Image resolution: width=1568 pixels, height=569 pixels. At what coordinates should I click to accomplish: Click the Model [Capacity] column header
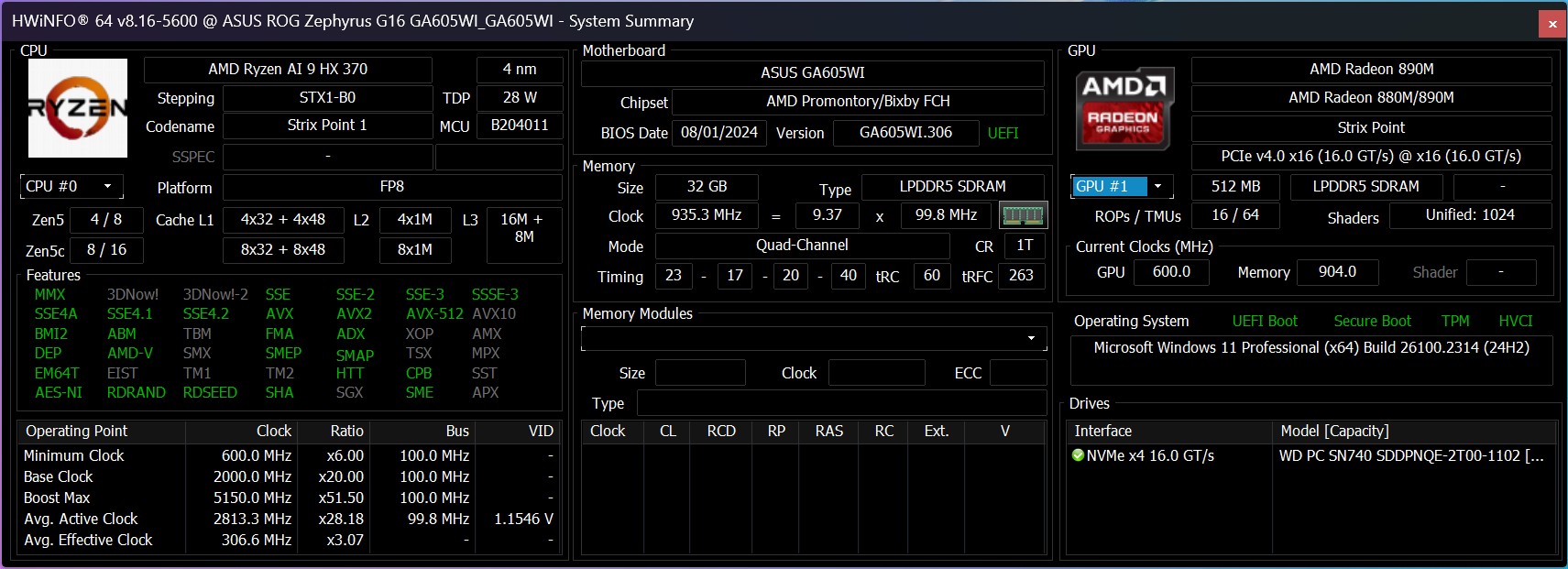click(1415, 431)
